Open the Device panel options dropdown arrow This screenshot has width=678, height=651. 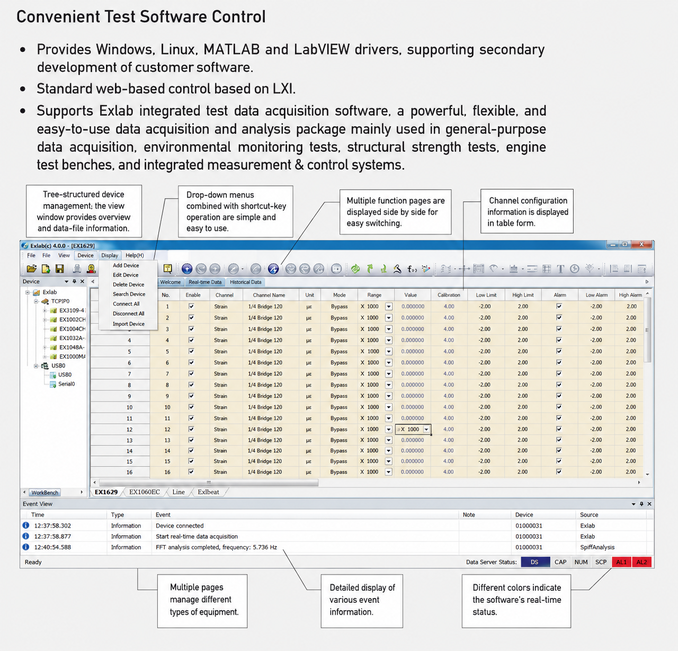(67, 281)
